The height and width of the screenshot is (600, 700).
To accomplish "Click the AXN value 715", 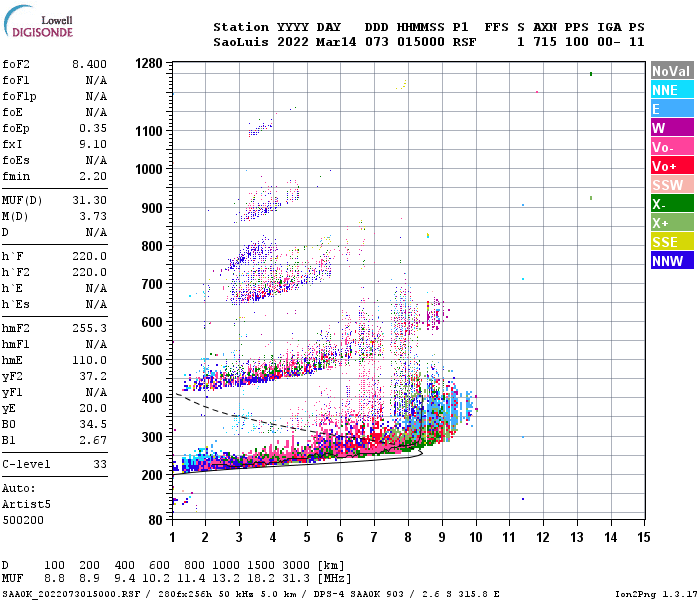I will [x=545, y=42].
